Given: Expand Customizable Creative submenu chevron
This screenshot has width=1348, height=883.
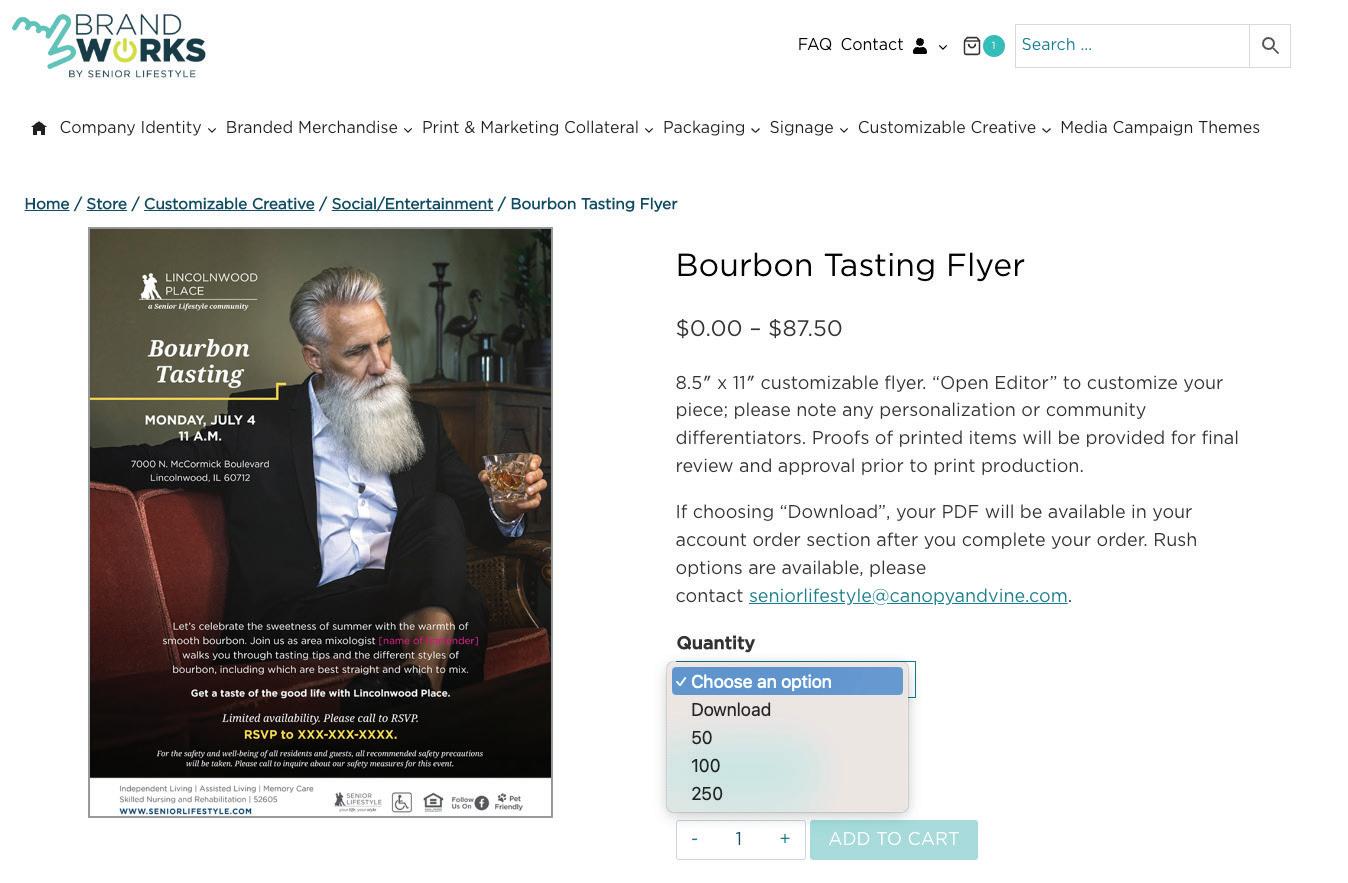Looking at the screenshot, I should coord(1046,129).
